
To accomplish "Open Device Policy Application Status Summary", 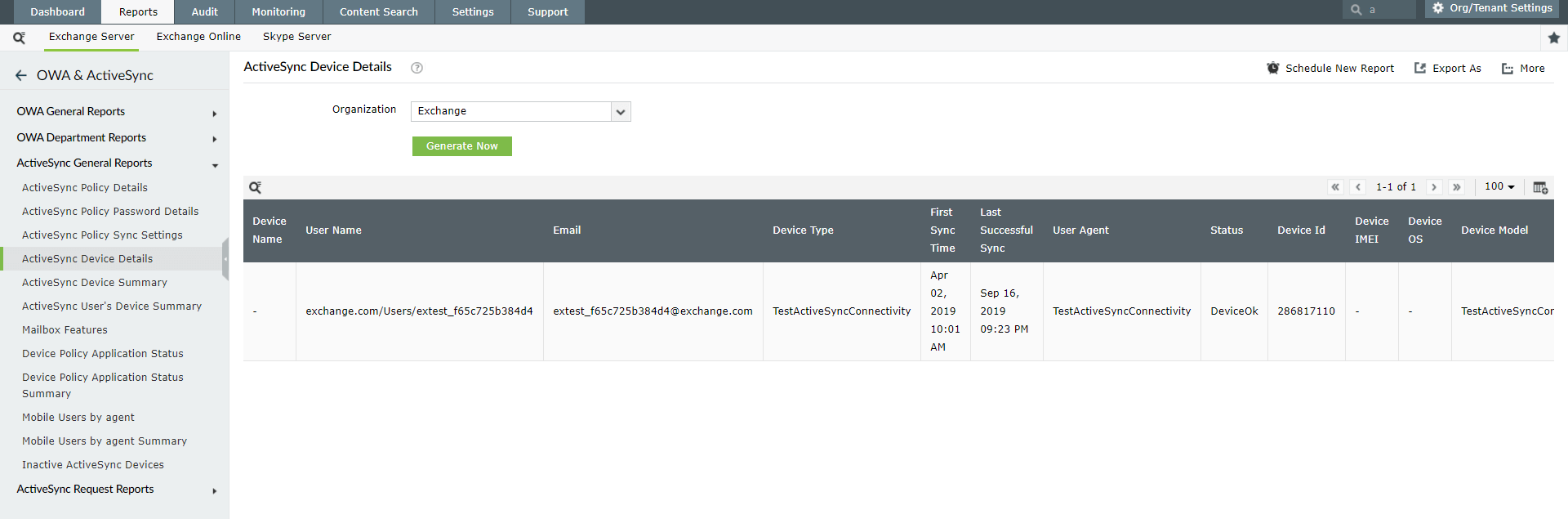I will pyautogui.click(x=103, y=386).
